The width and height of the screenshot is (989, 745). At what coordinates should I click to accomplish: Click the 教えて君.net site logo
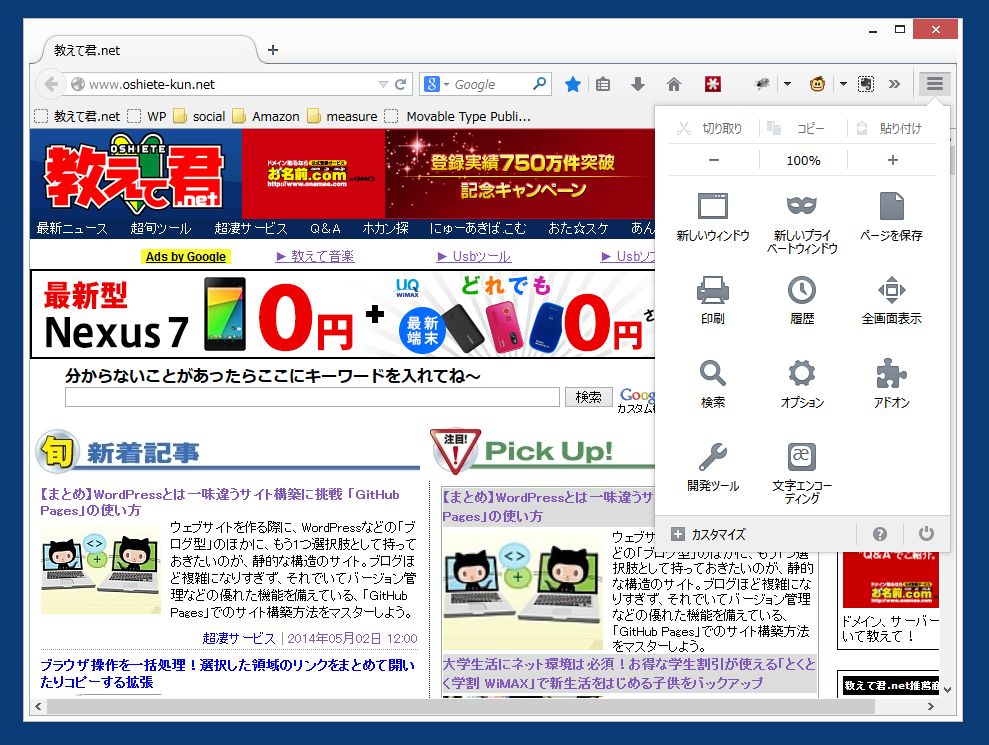134,173
